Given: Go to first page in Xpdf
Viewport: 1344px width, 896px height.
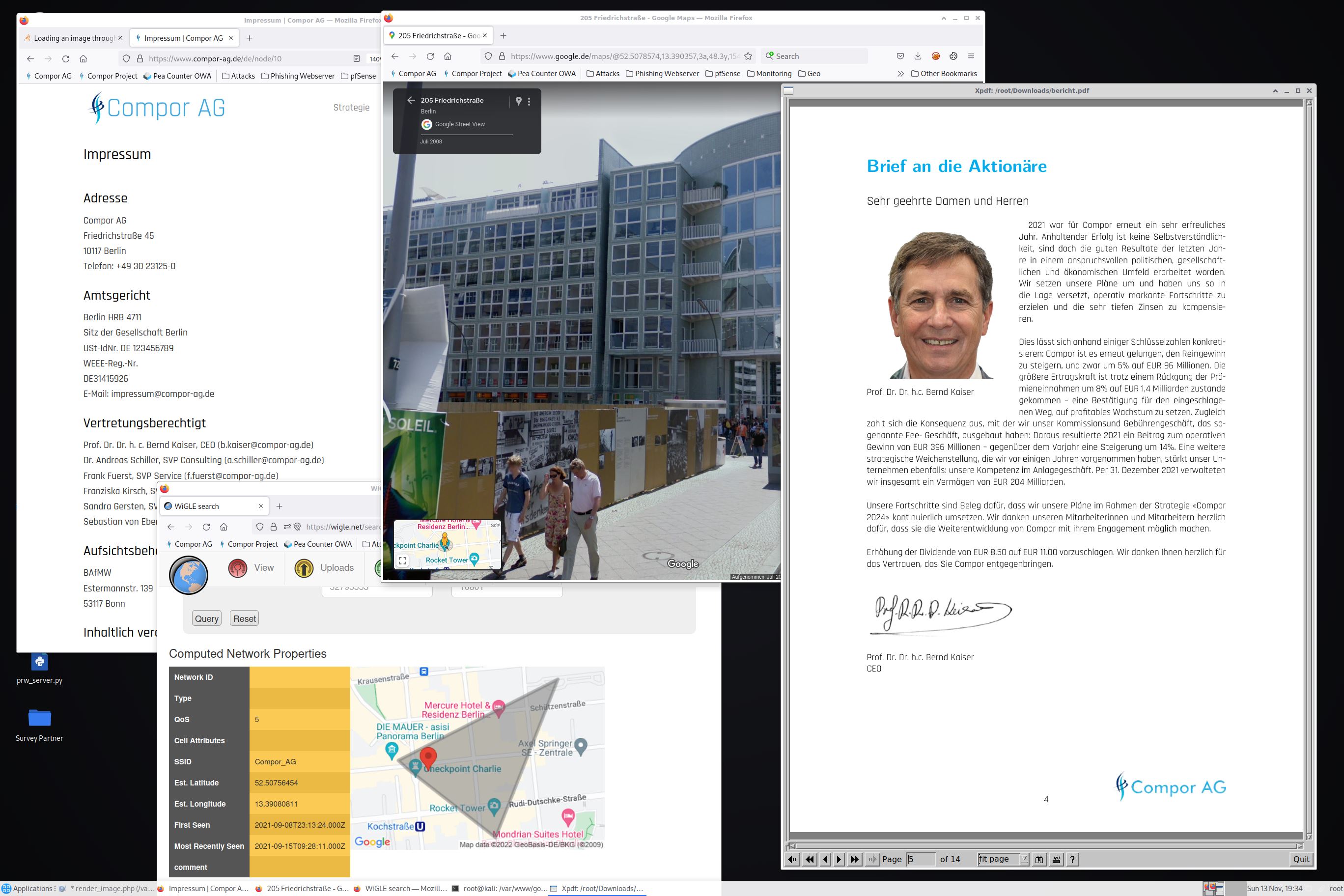Looking at the screenshot, I should click(792, 859).
